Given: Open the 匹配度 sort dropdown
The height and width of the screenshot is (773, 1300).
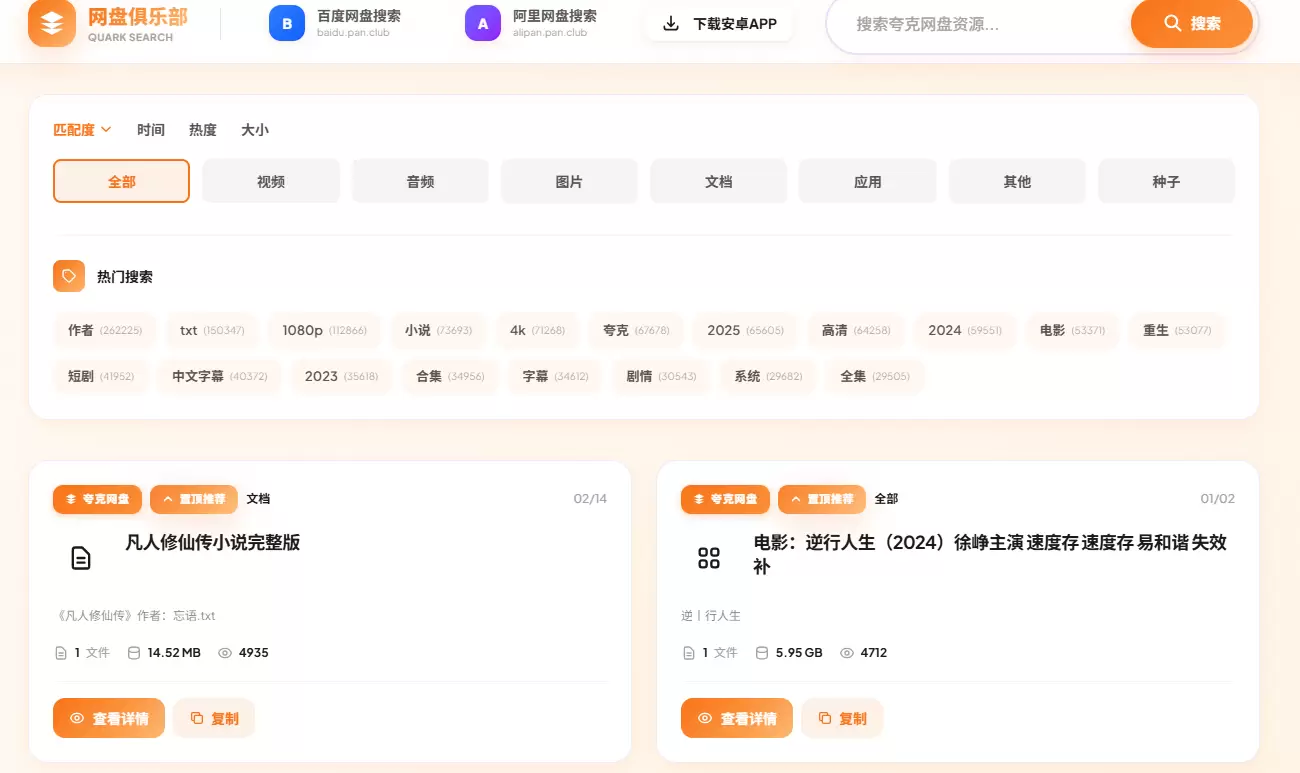Looking at the screenshot, I should 82,129.
